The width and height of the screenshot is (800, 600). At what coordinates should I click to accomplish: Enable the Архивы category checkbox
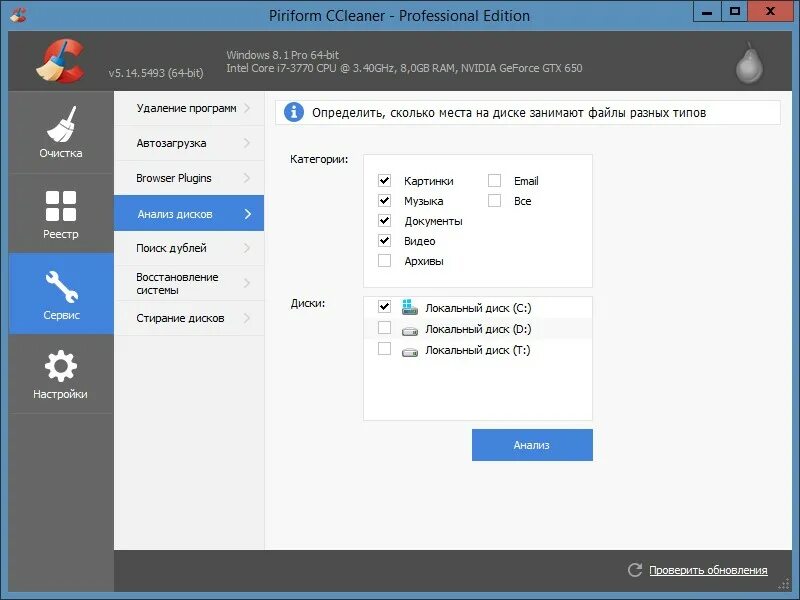384,260
